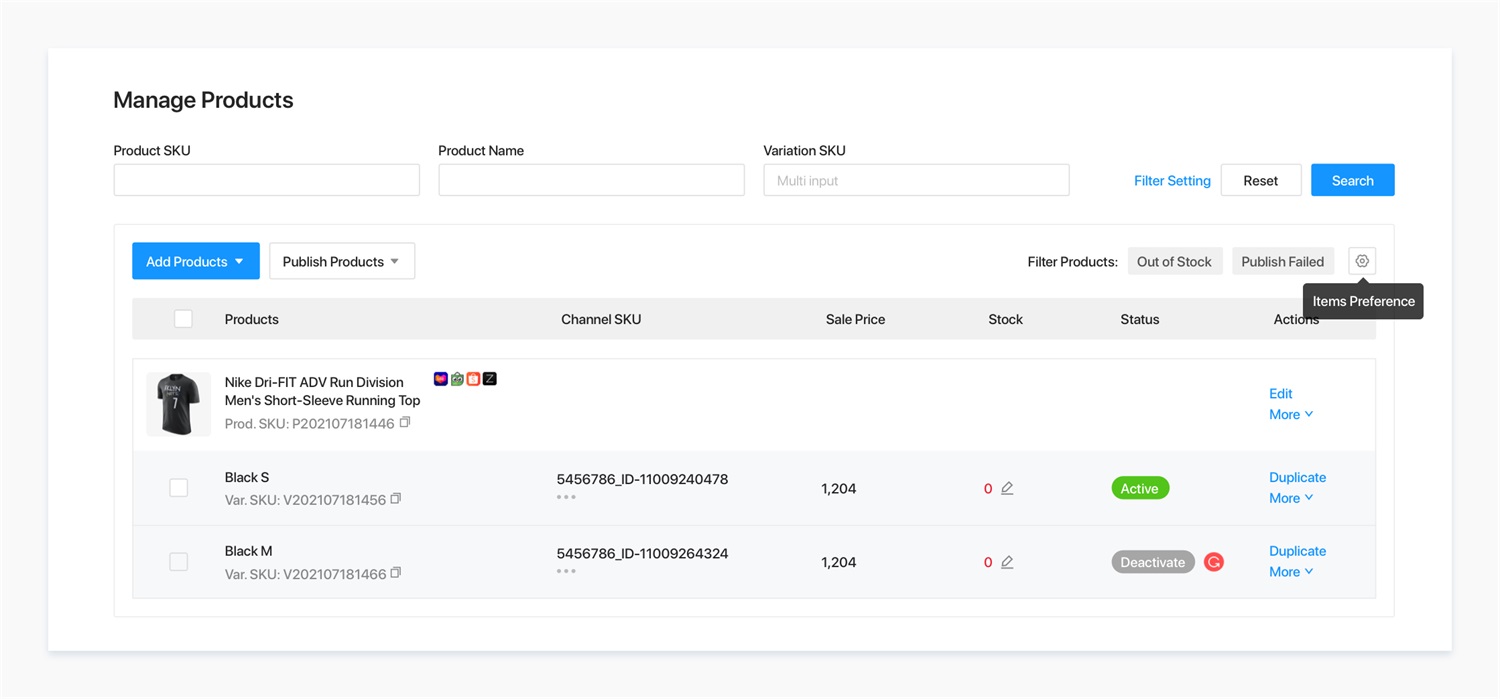Filter products by Out of Stock
This screenshot has width=1500, height=699.
pos(1174,261)
